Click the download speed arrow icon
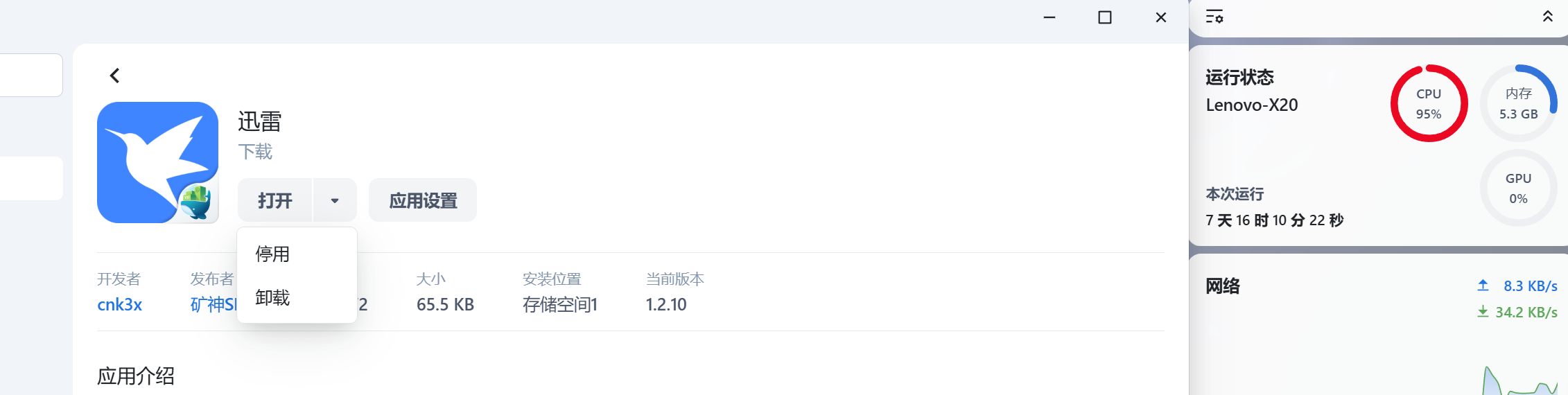1568x395 pixels. 1483,312
